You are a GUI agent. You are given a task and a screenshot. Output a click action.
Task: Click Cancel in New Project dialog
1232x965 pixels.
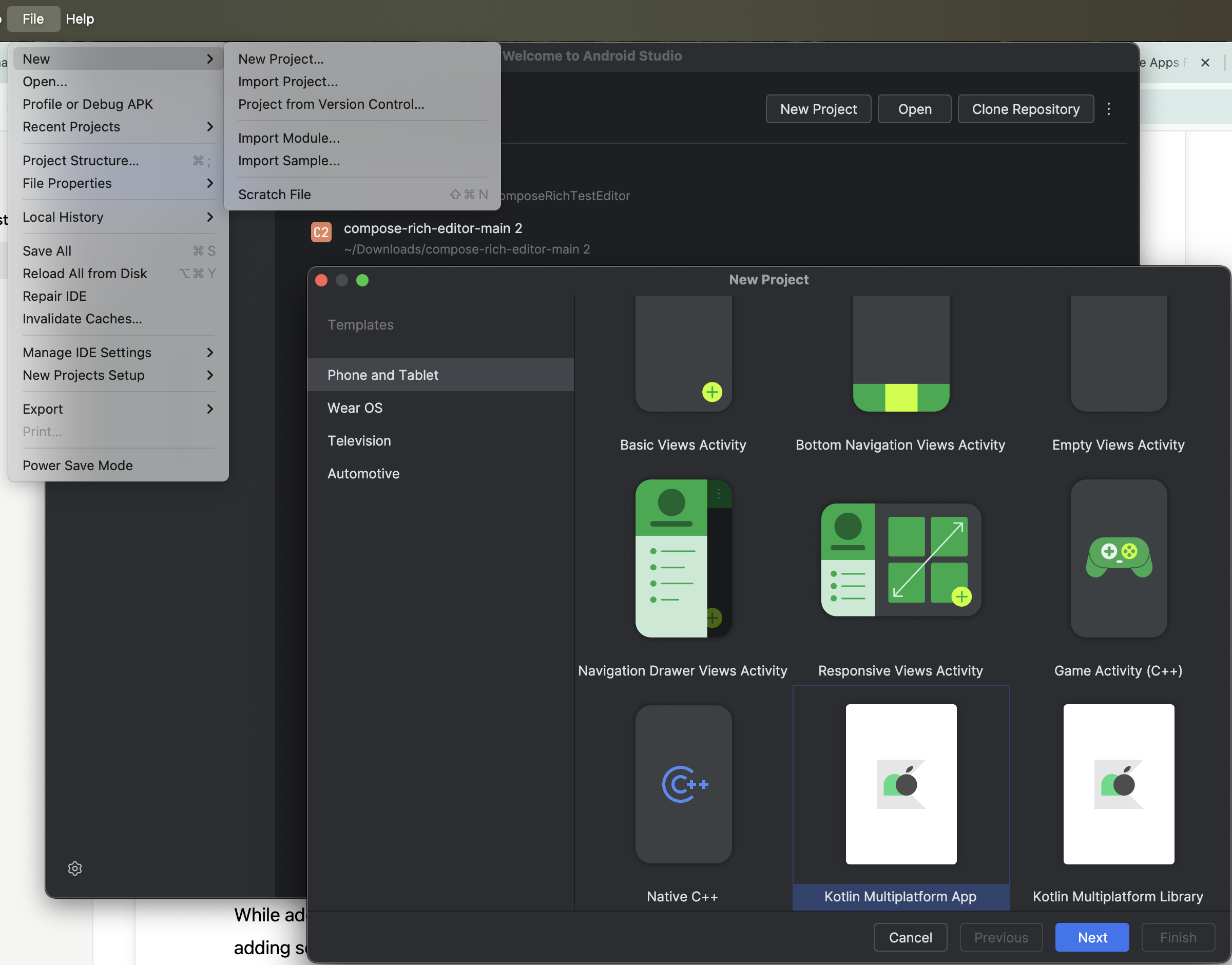tap(910, 937)
